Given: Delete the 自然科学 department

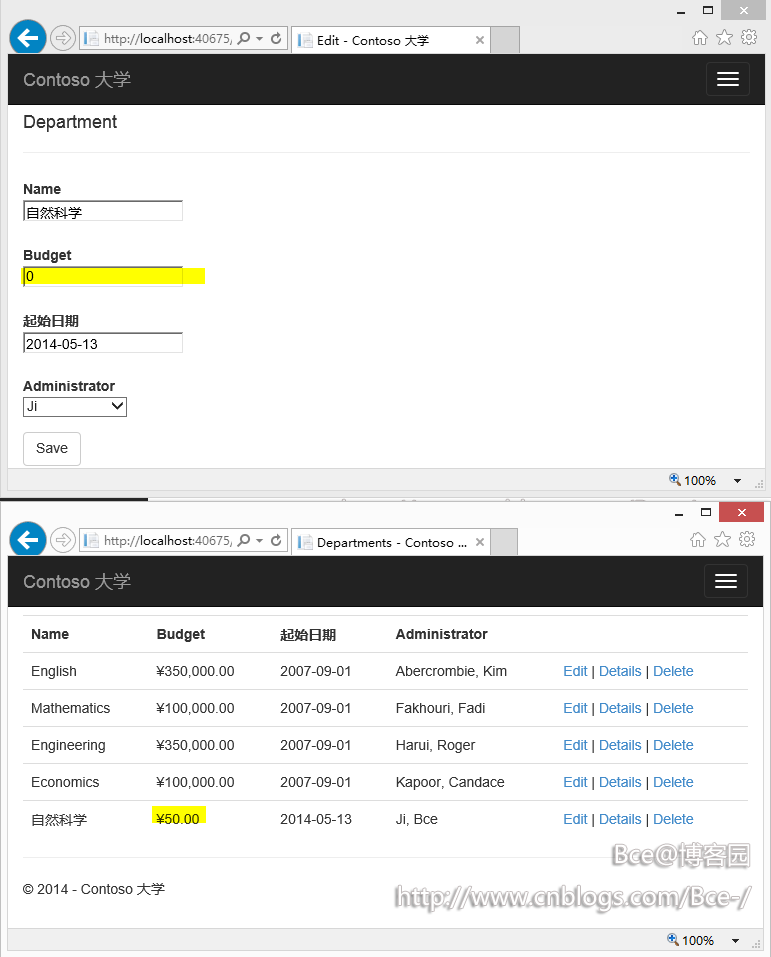Looking at the screenshot, I should pyautogui.click(x=673, y=819).
